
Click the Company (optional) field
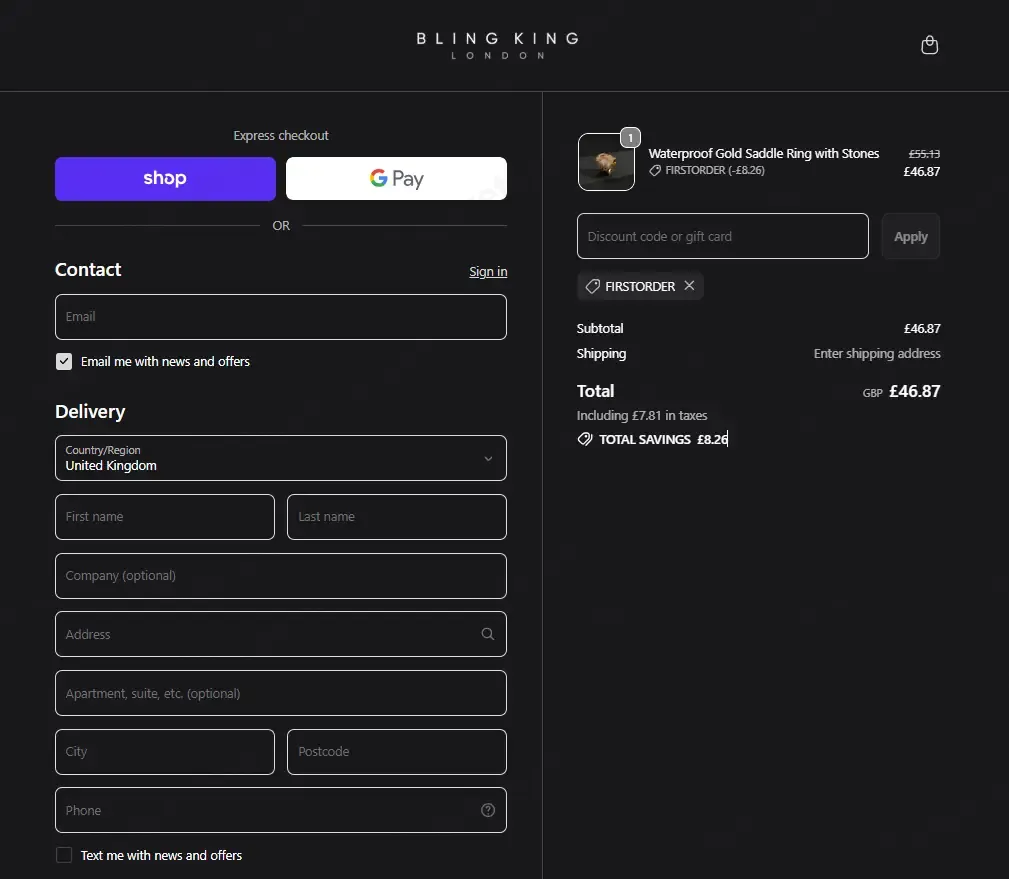[x=281, y=576]
